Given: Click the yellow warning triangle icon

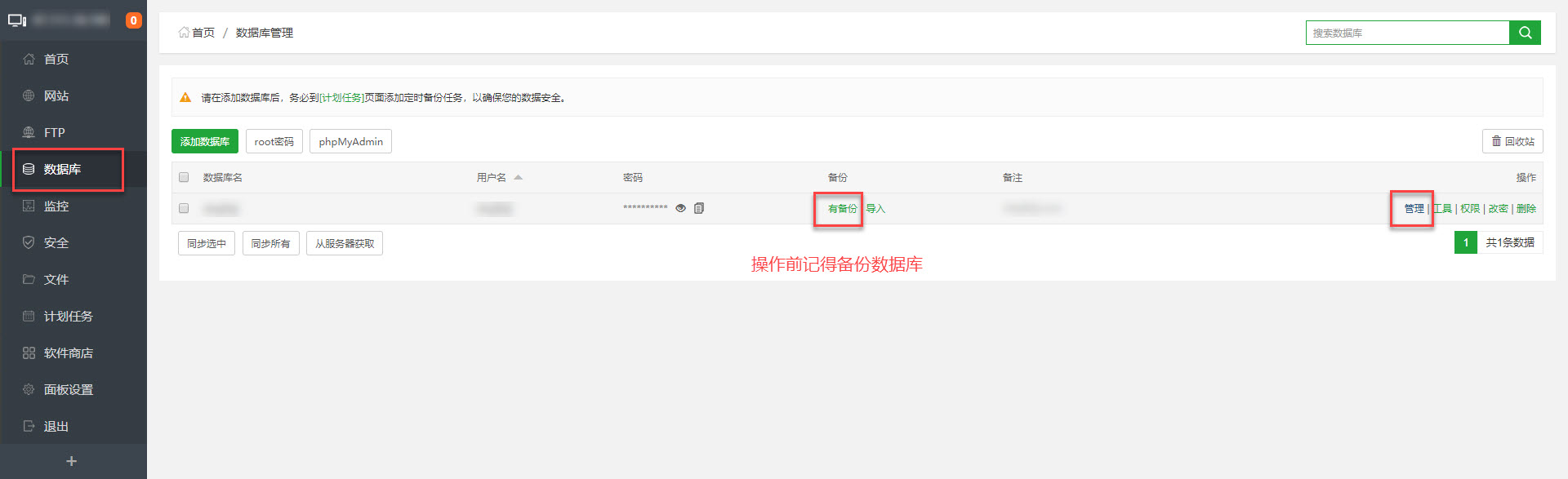Looking at the screenshot, I should [185, 97].
